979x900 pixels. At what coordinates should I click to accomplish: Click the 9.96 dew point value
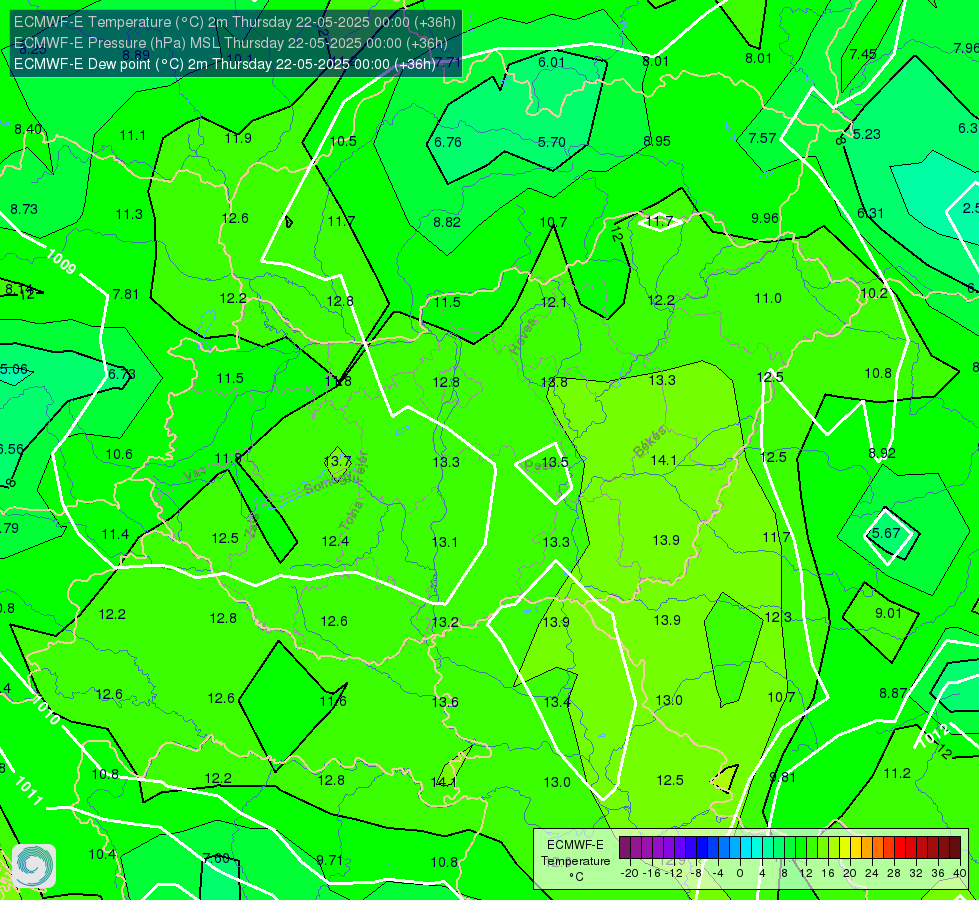point(765,218)
